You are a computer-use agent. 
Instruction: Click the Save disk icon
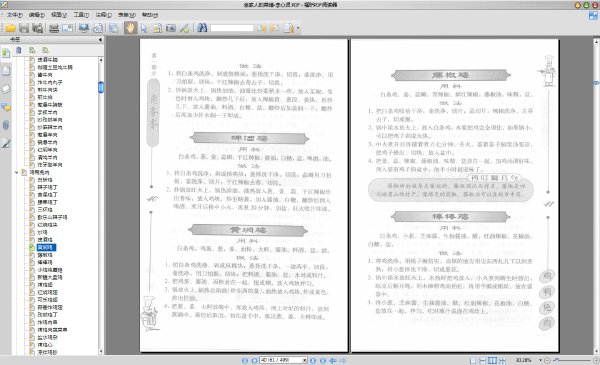click(24, 28)
